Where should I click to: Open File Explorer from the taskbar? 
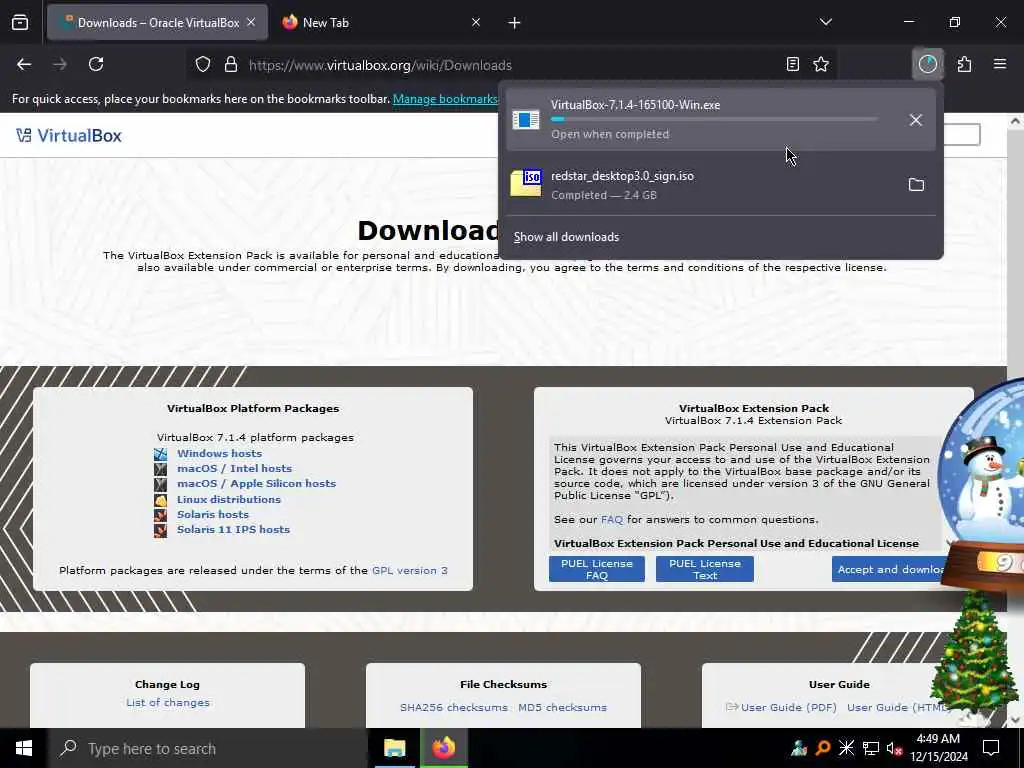point(394,748)
